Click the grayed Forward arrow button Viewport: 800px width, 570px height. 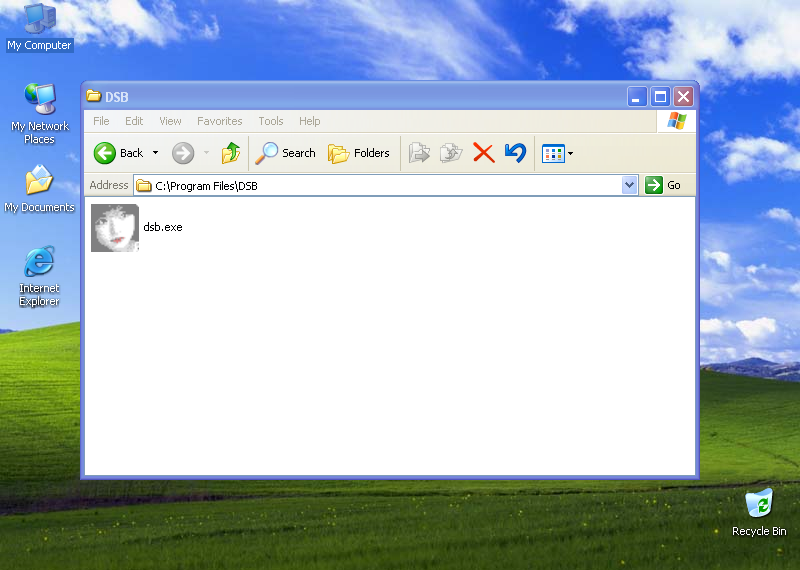183,153
